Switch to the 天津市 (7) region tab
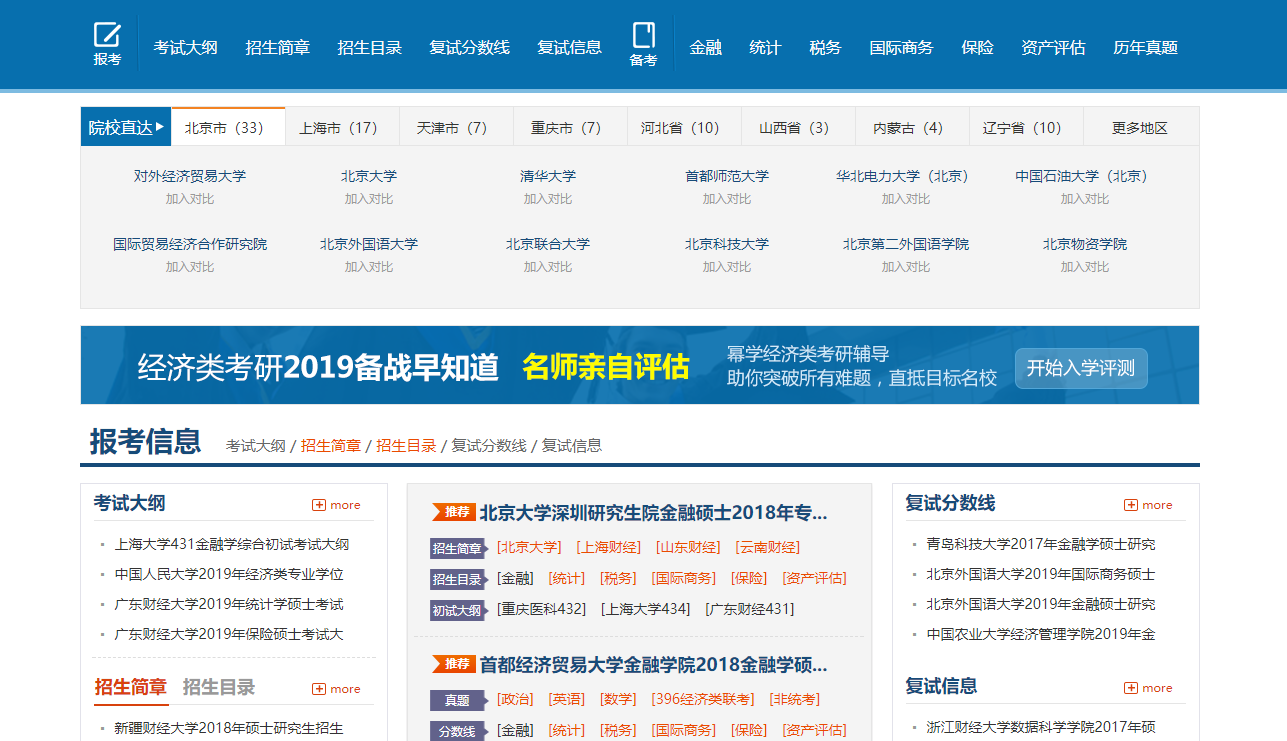The image size is (1287, 741). coord(456,128)
